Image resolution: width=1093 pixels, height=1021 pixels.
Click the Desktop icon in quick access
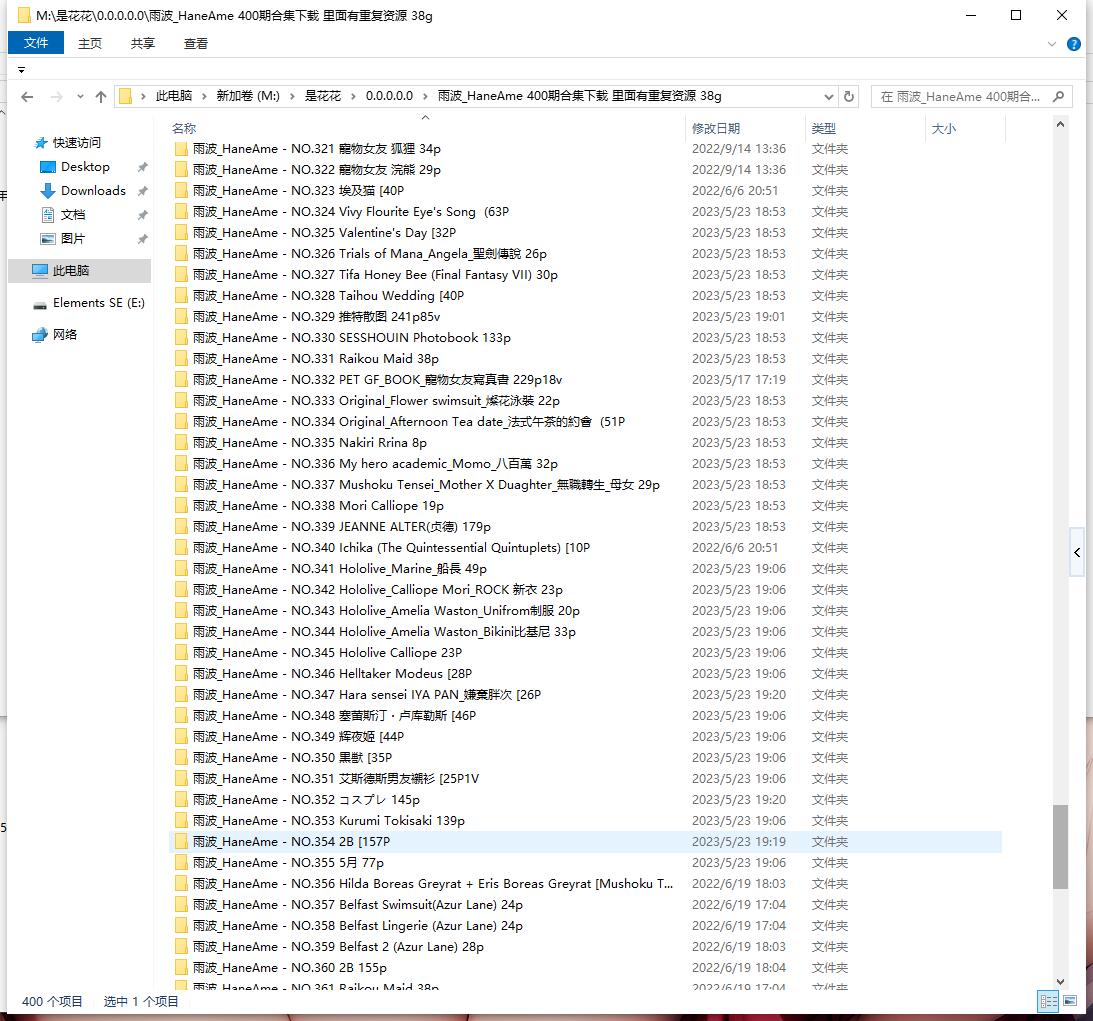coord(47,167)
